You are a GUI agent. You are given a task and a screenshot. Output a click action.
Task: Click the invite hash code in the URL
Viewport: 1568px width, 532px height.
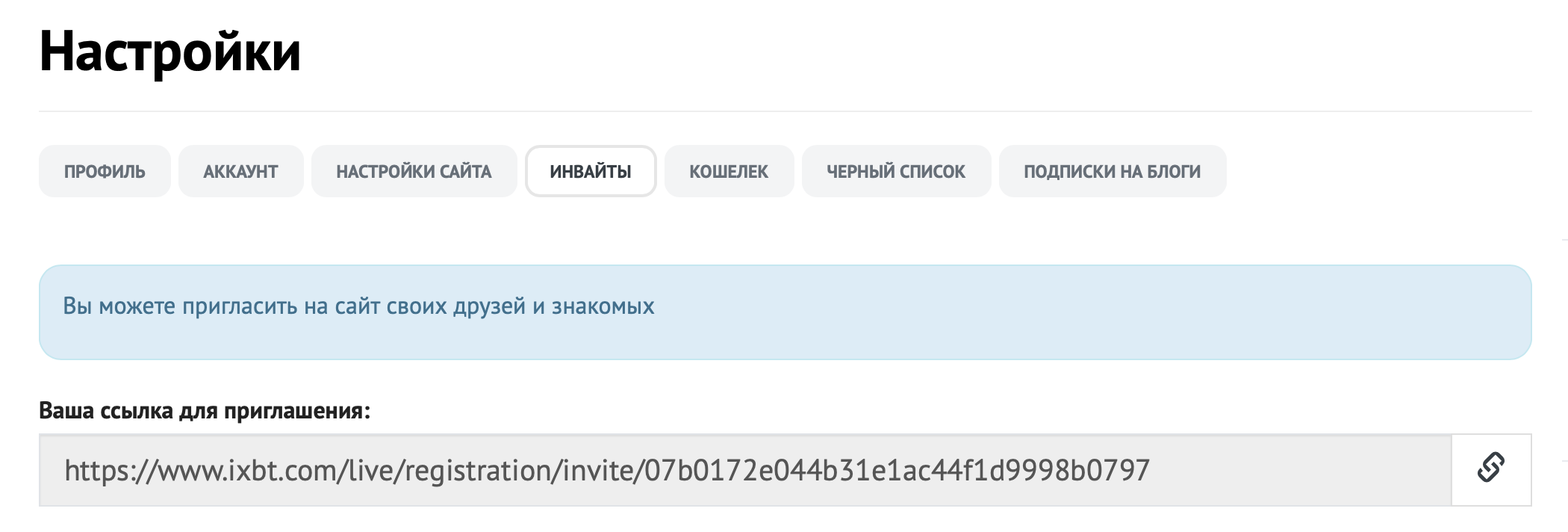click(897, 471)
